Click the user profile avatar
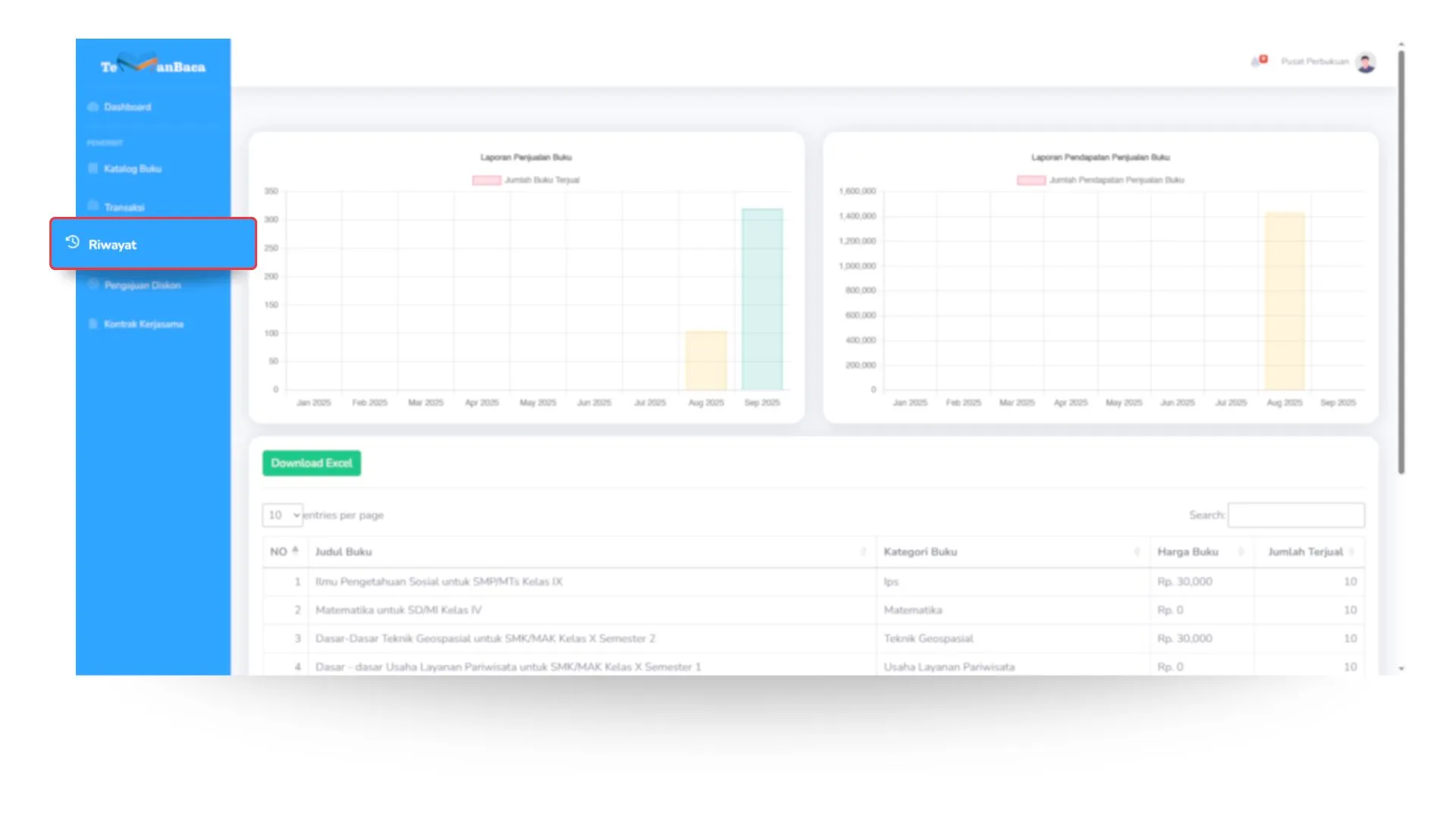The image size is (1456, 819). [x=1366, y=62]
